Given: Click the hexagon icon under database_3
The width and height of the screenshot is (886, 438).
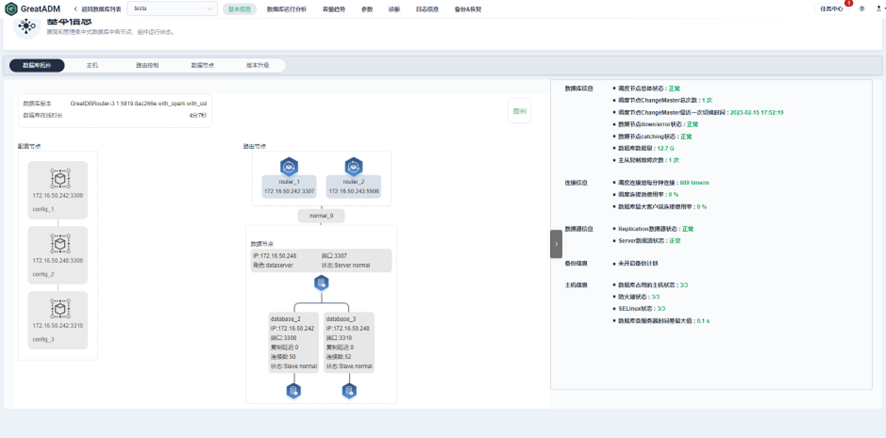Looking at the screenshot, I should (349, 391).
